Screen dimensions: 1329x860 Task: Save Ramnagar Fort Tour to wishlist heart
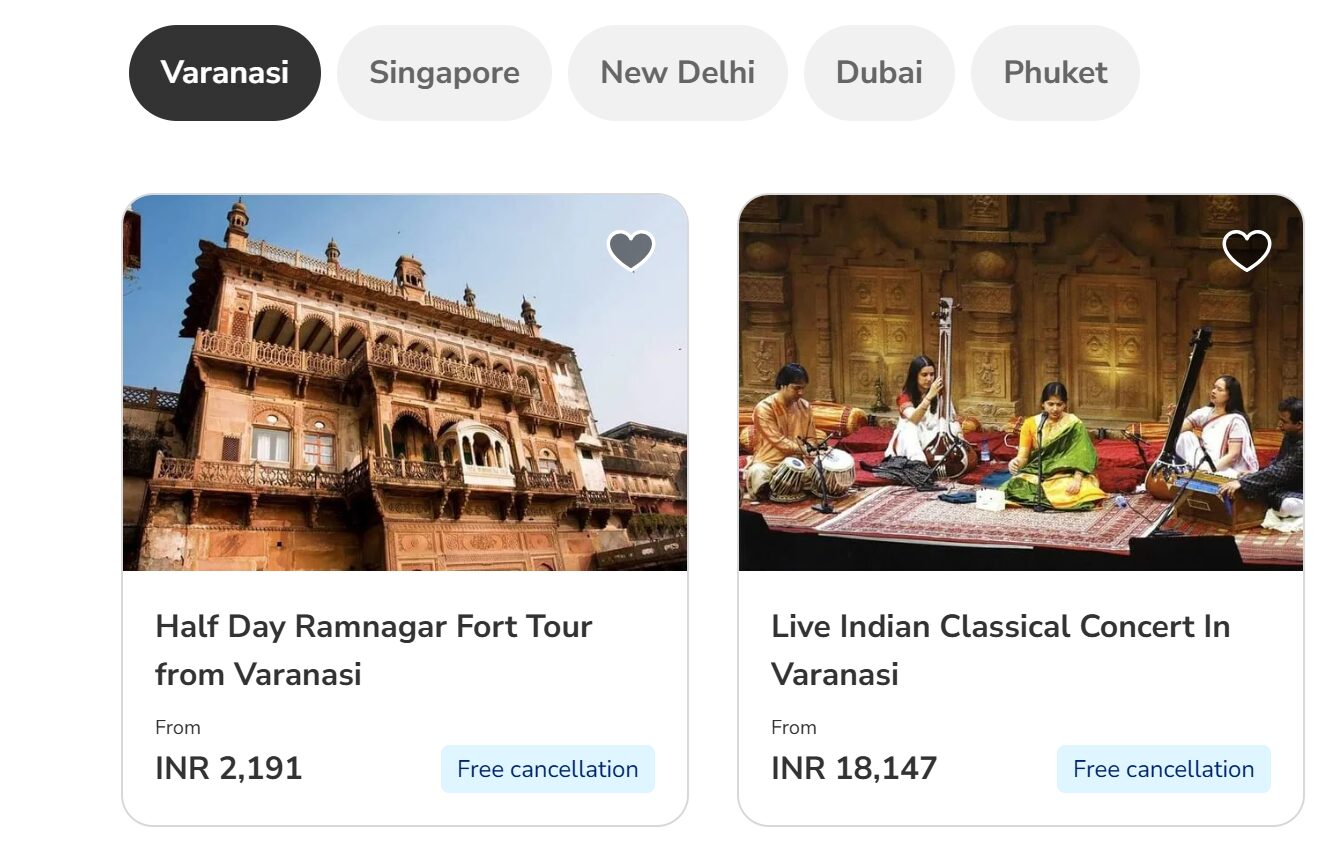(x=631, y=250)
